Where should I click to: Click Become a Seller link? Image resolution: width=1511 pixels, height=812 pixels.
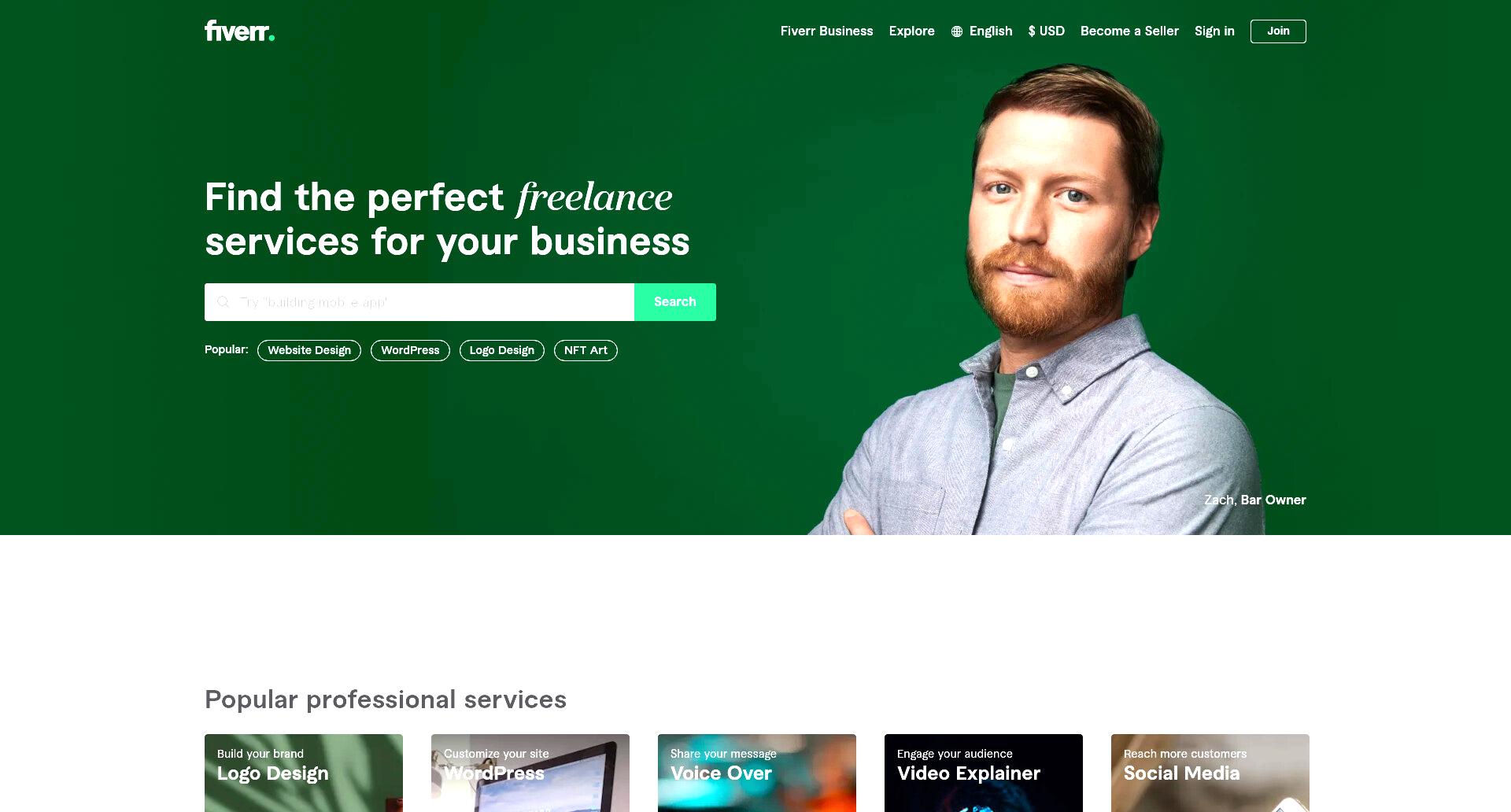pos(1129,31)
